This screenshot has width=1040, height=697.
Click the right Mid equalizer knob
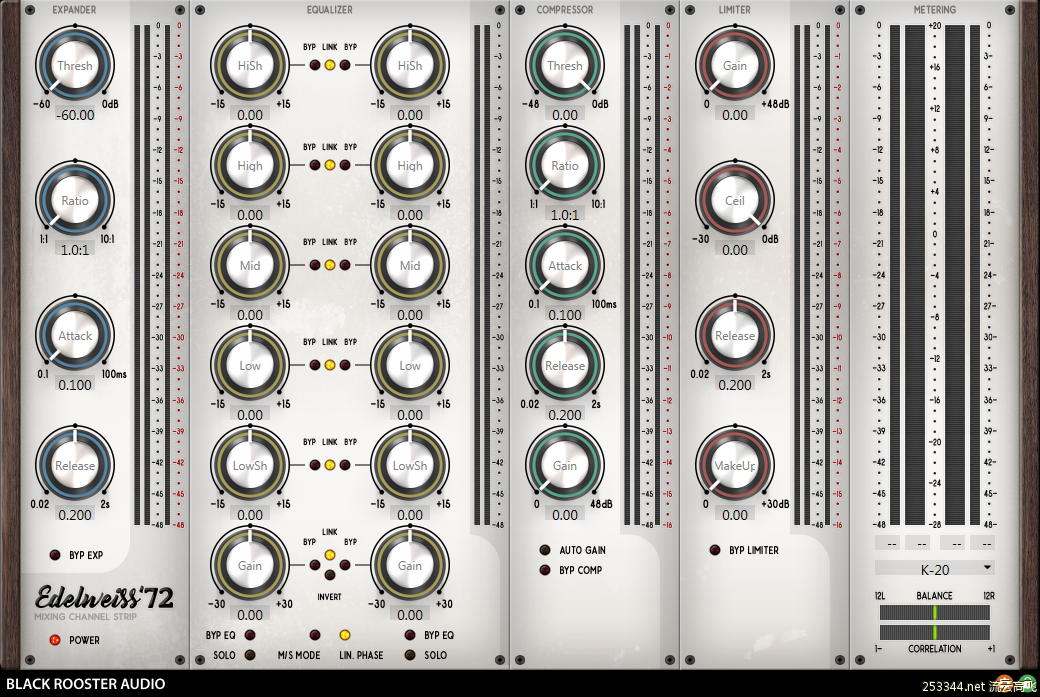(x=410, y=265)
